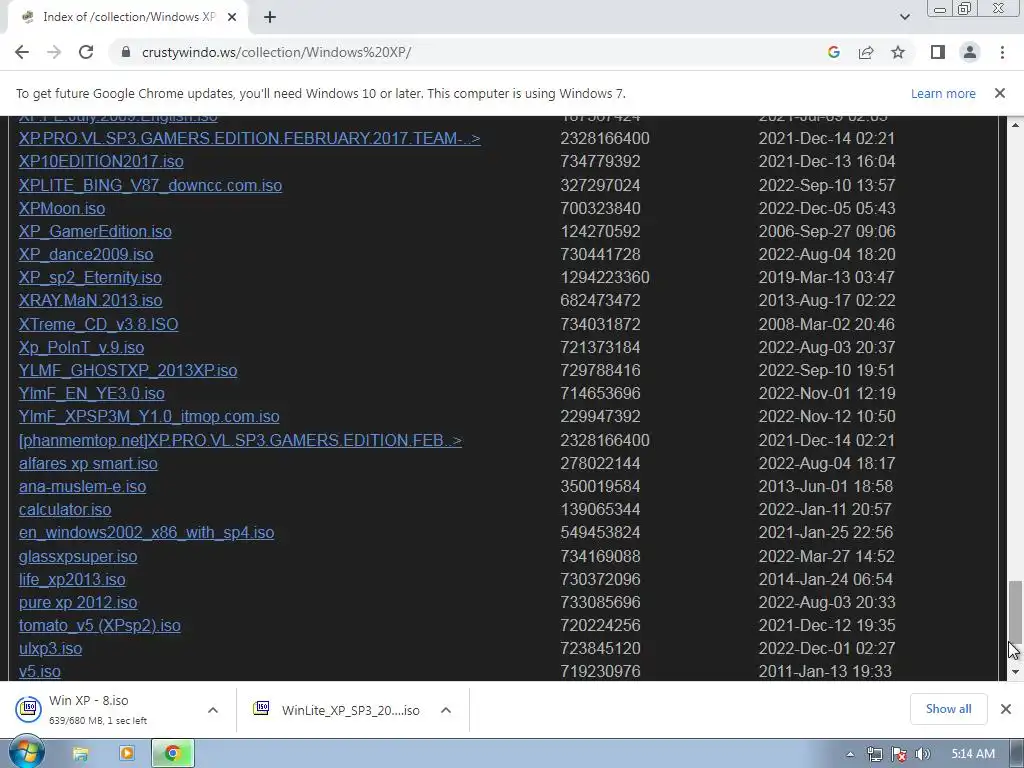The height and width of the screenshot is (768, 1024).
Task: Launch Windows Media Player from taskbar
Action: (x=127, y=754)
